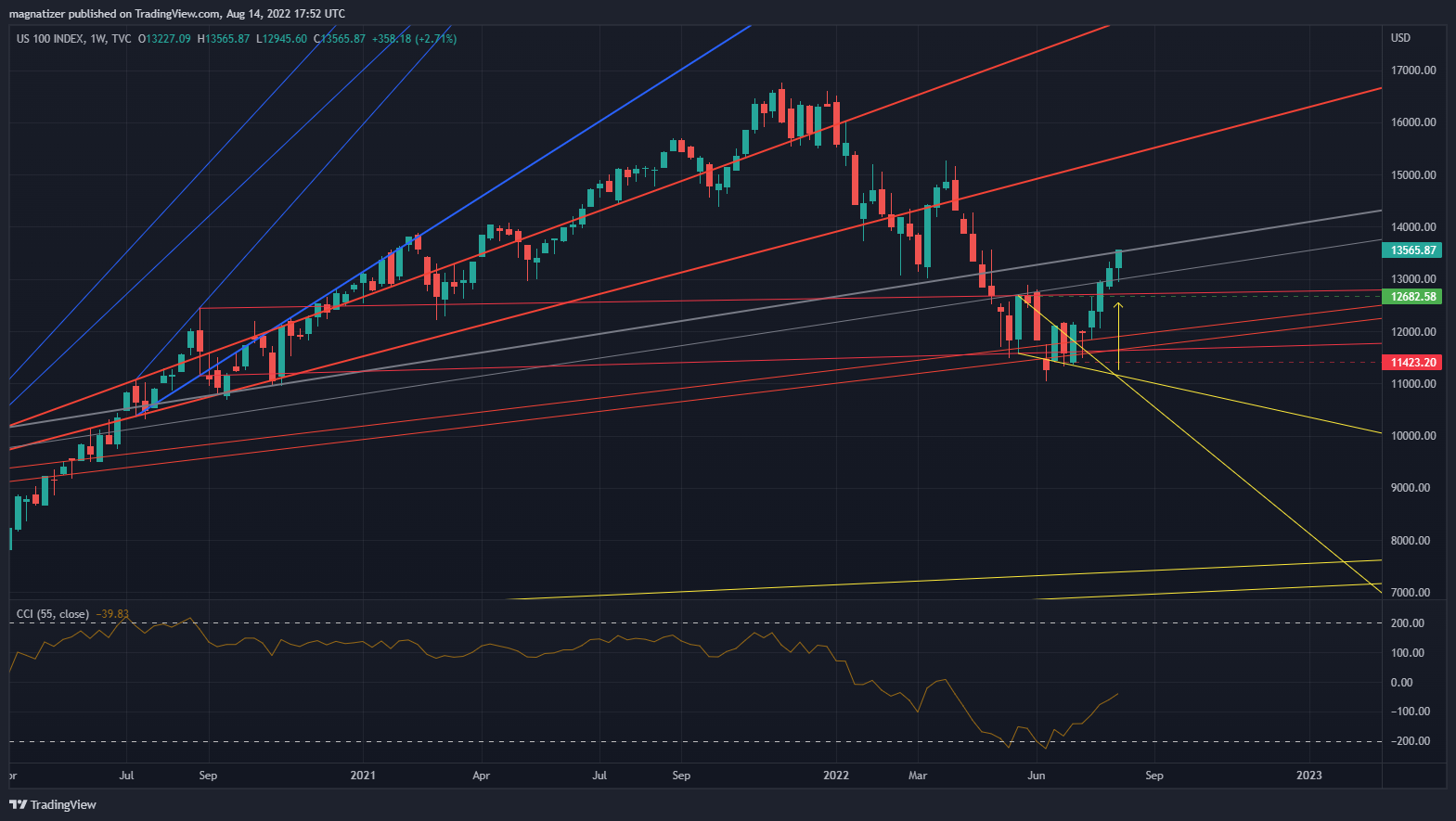Click the 17000.00 level on price scale
The image size is (1456, 821).
pos(1412,71)
